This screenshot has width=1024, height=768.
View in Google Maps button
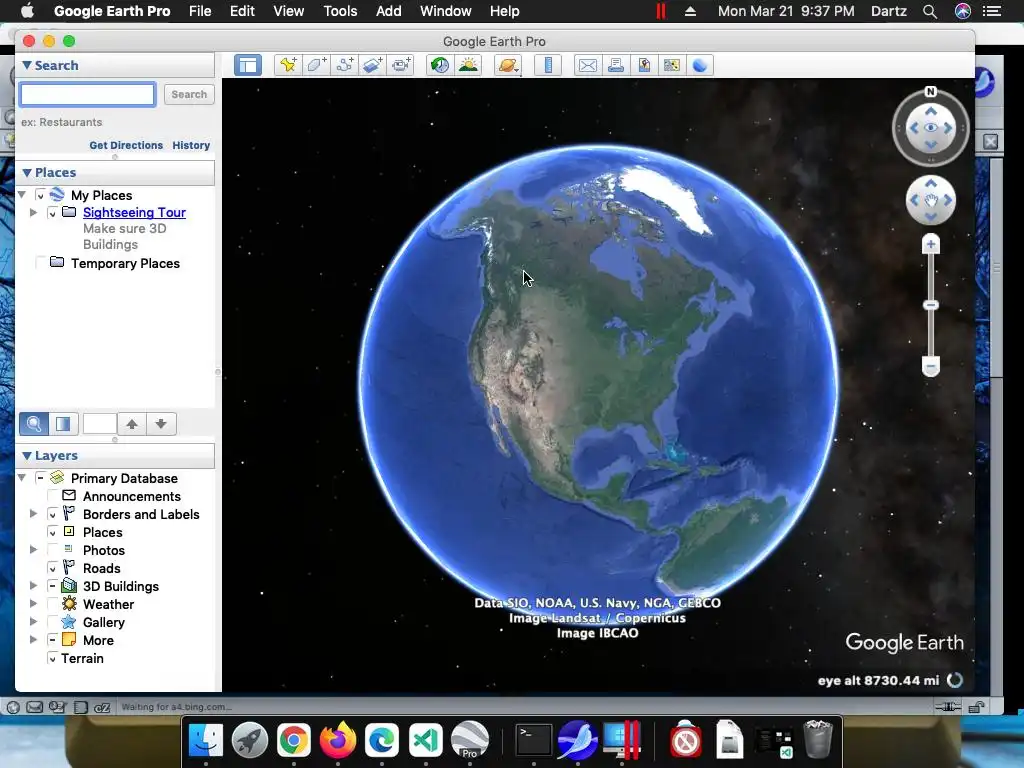[x=672, y=65]
